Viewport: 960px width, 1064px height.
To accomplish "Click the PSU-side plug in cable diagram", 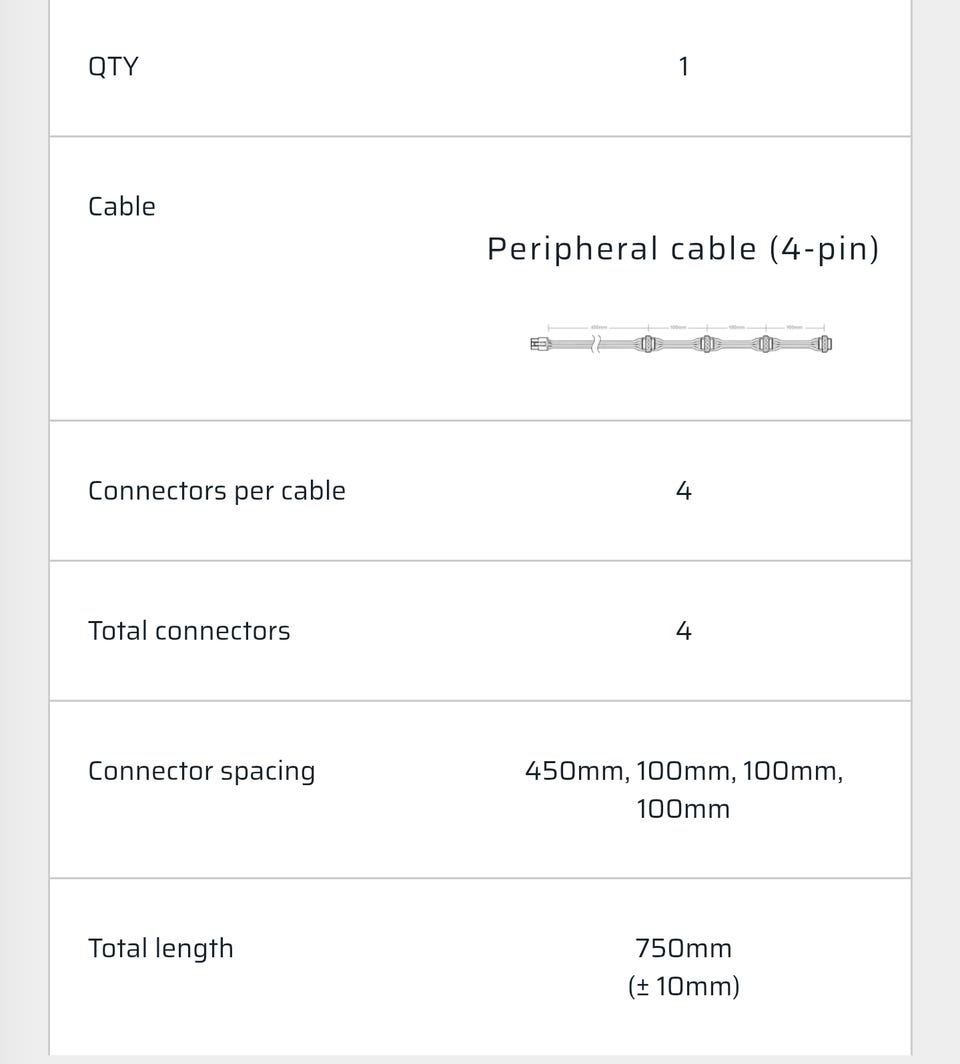I will pos(540,344).
